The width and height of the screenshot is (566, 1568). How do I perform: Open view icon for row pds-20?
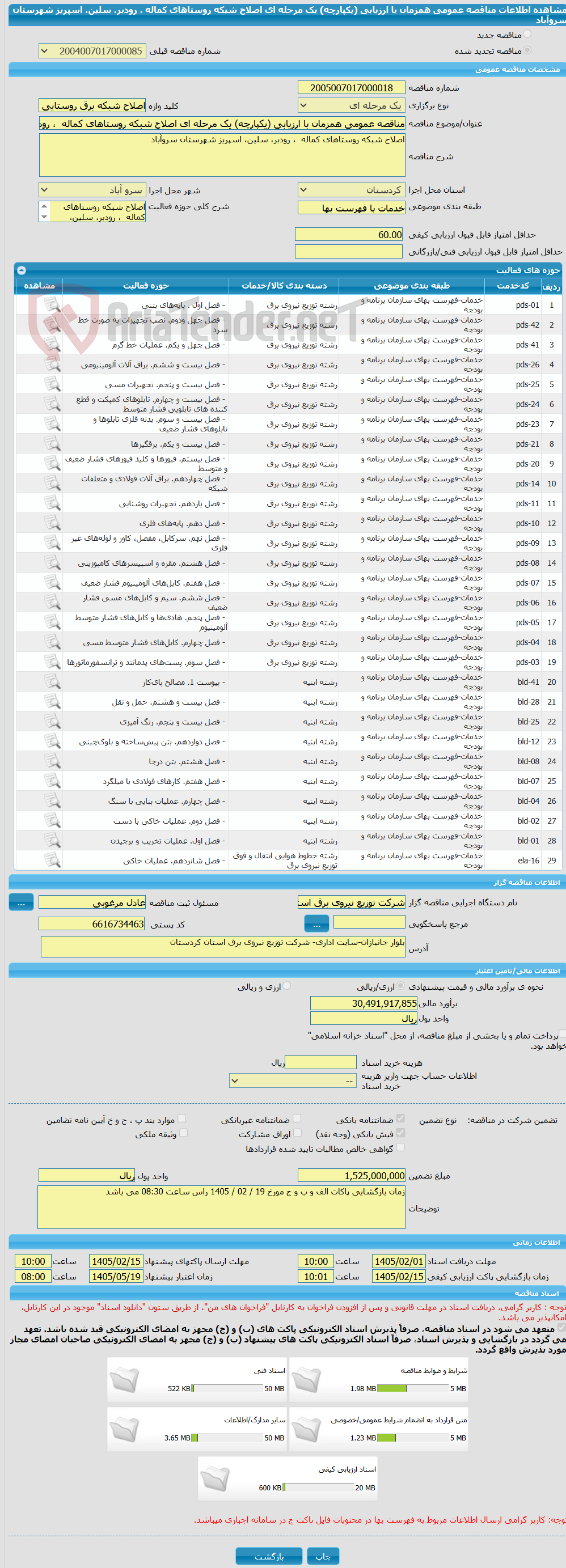[x=52, y=463]
